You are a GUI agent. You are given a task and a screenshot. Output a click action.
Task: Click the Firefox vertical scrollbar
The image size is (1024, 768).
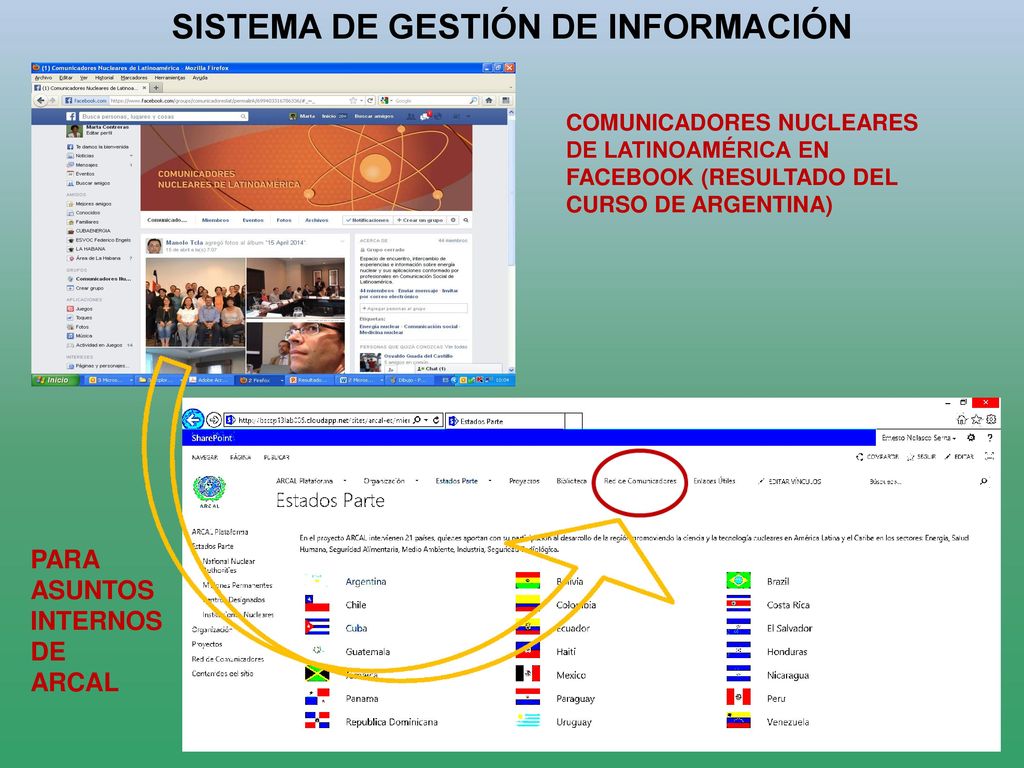point(511,242)
